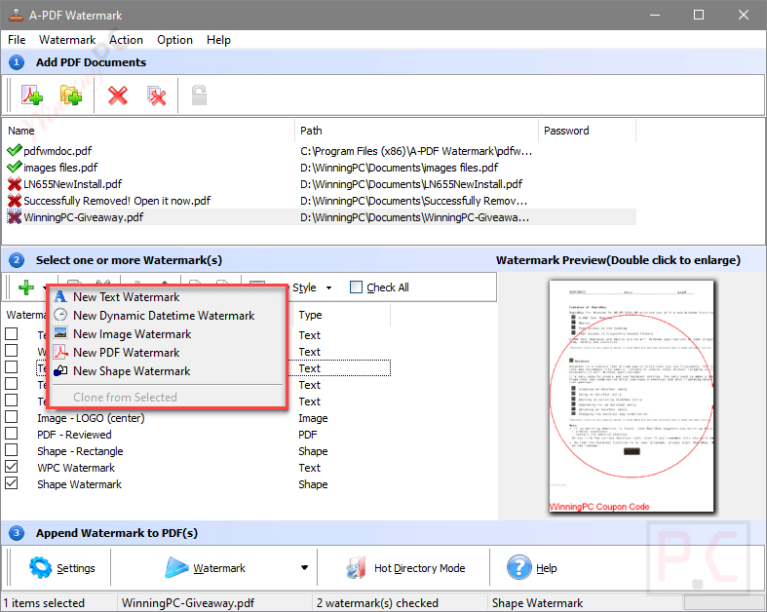This screenshot has height=612, width=767.
Task: Expand the Watermark button dropdown arrow
Action: [x=304, y=567]
